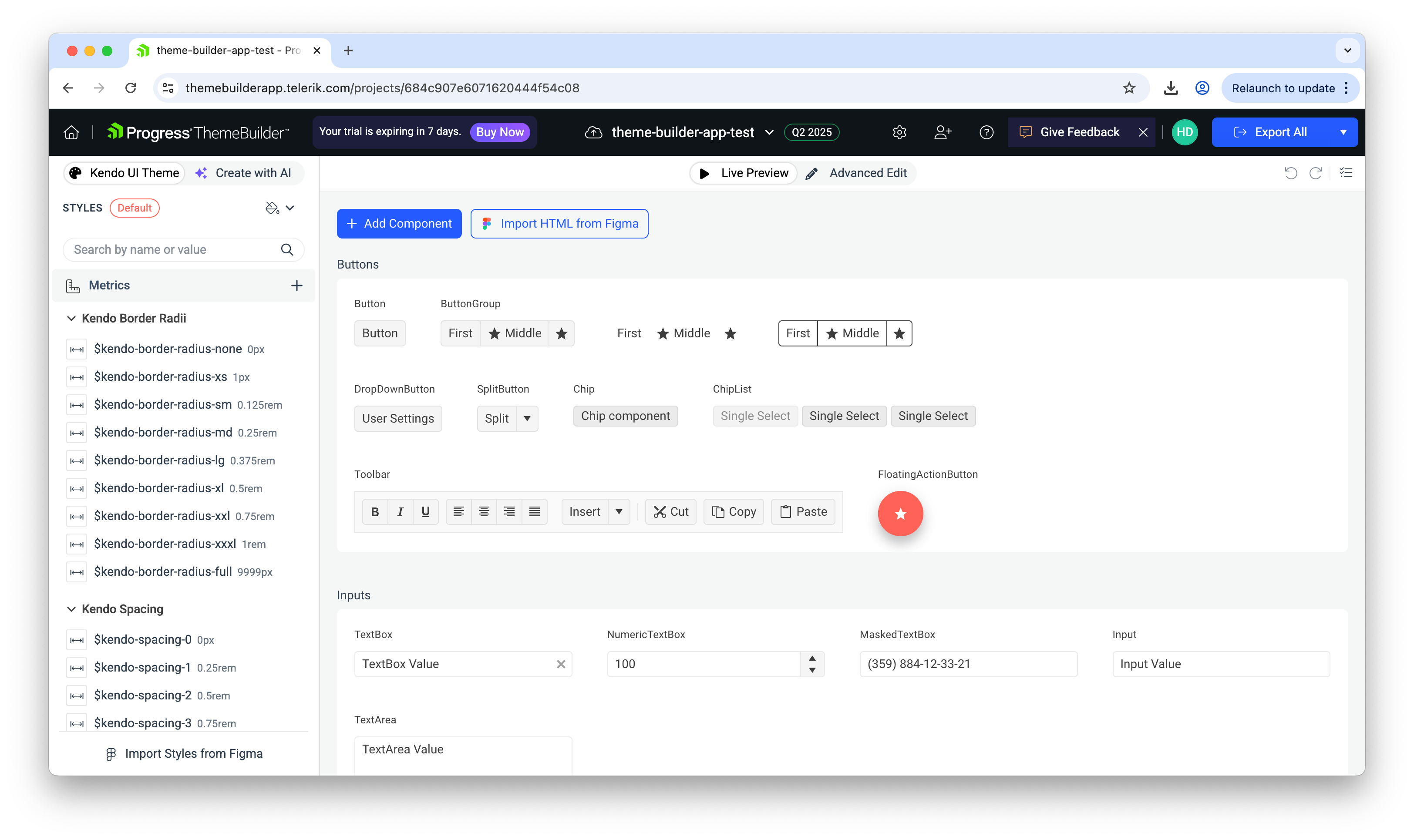Open project settings gear icon
This screenshot has height=840, width=1414.
[x=899, y=132]
